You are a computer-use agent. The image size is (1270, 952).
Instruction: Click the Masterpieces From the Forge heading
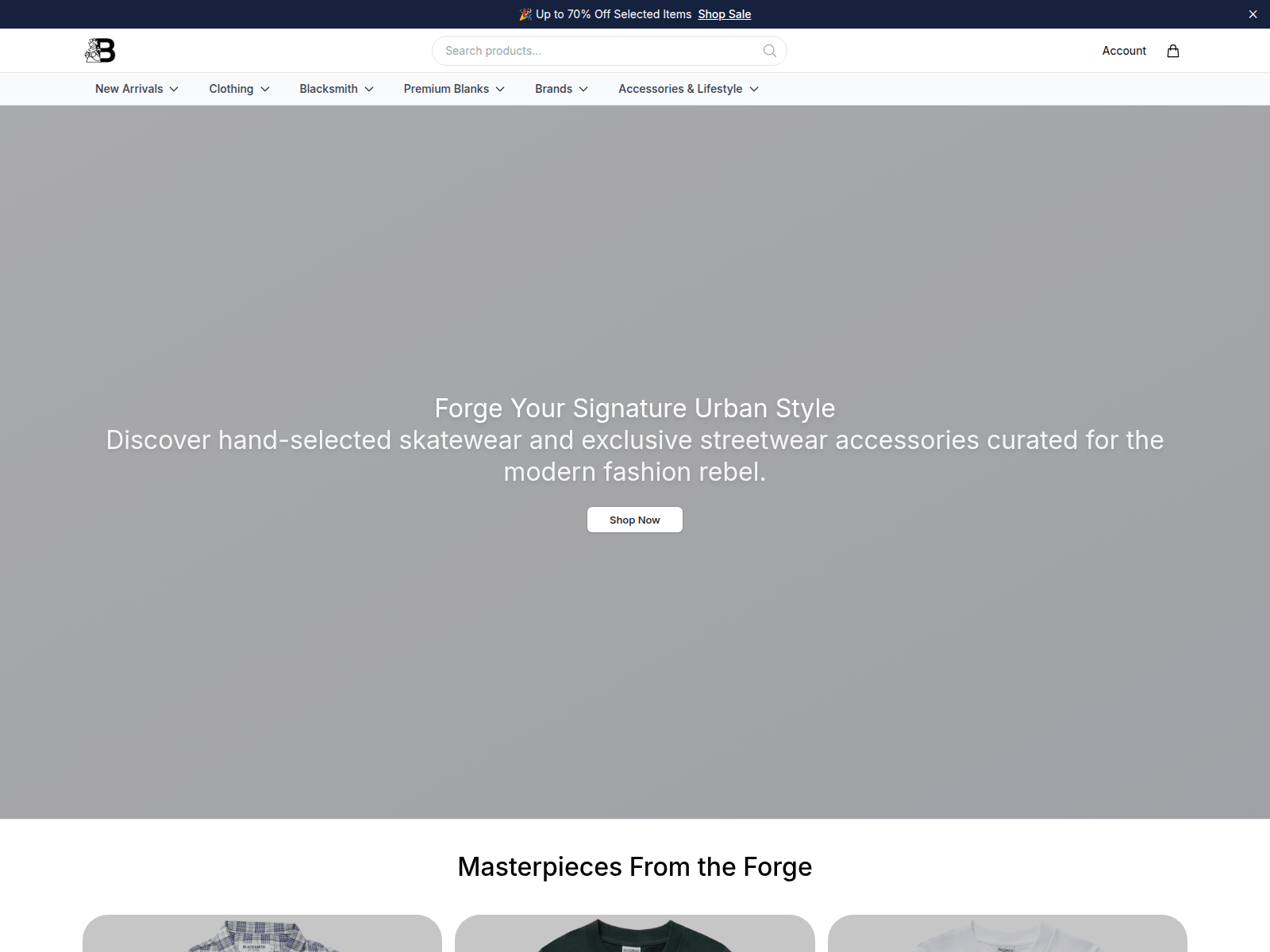(x=635, y=867)
